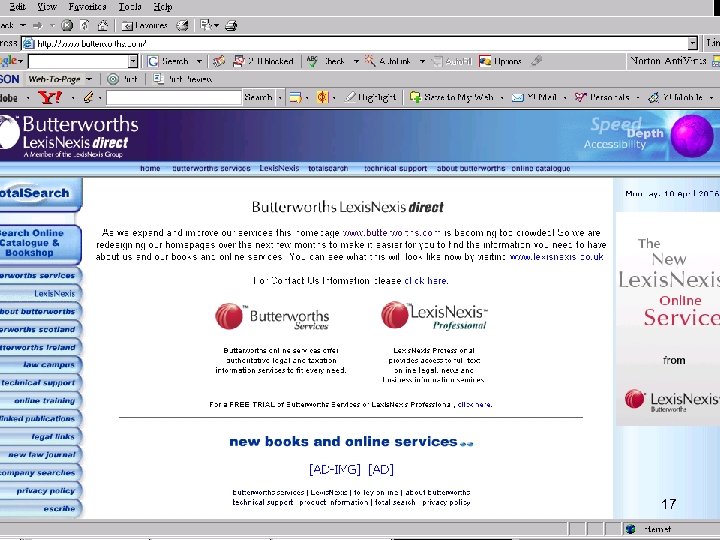Image resolution: width=720 pixels, height=540 pixels.
Task: Expand the address bar dropdown arrow
Action: tap(692, 44)
